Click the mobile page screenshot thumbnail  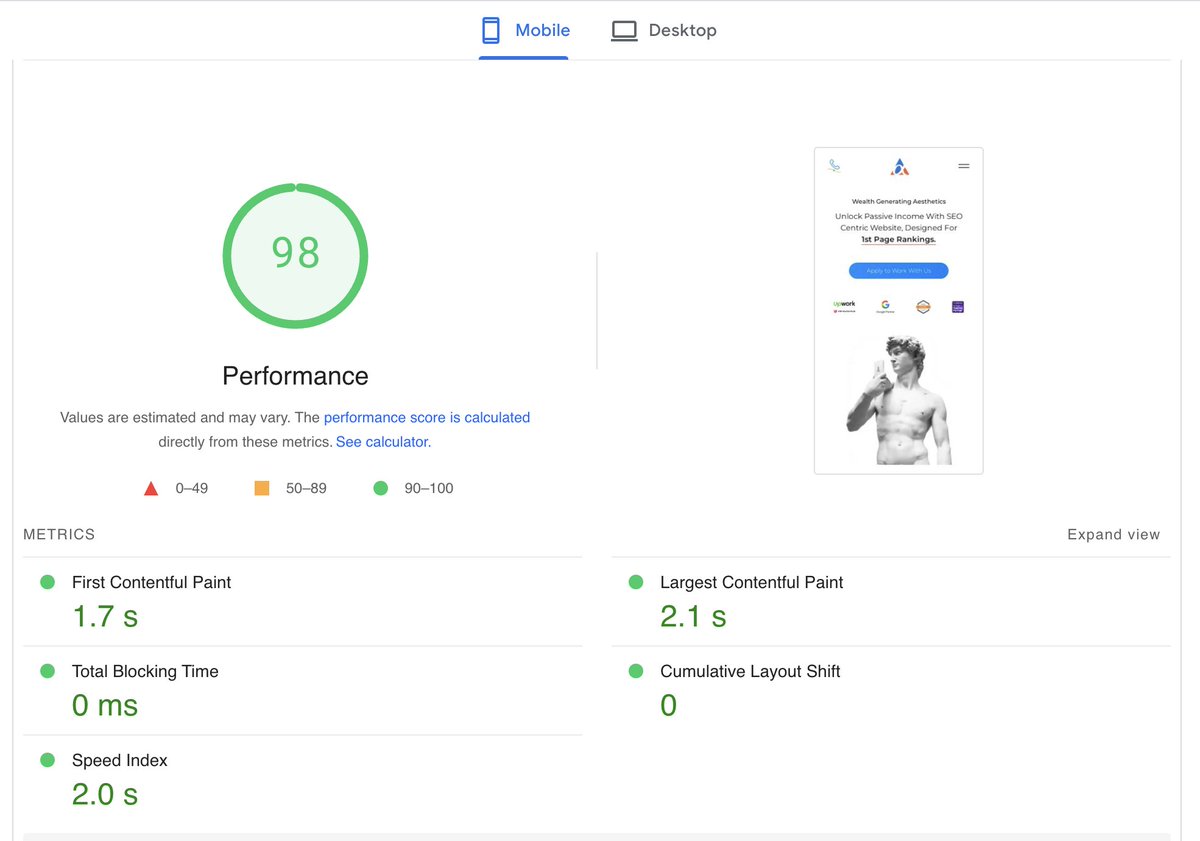(x=898, y=311)
